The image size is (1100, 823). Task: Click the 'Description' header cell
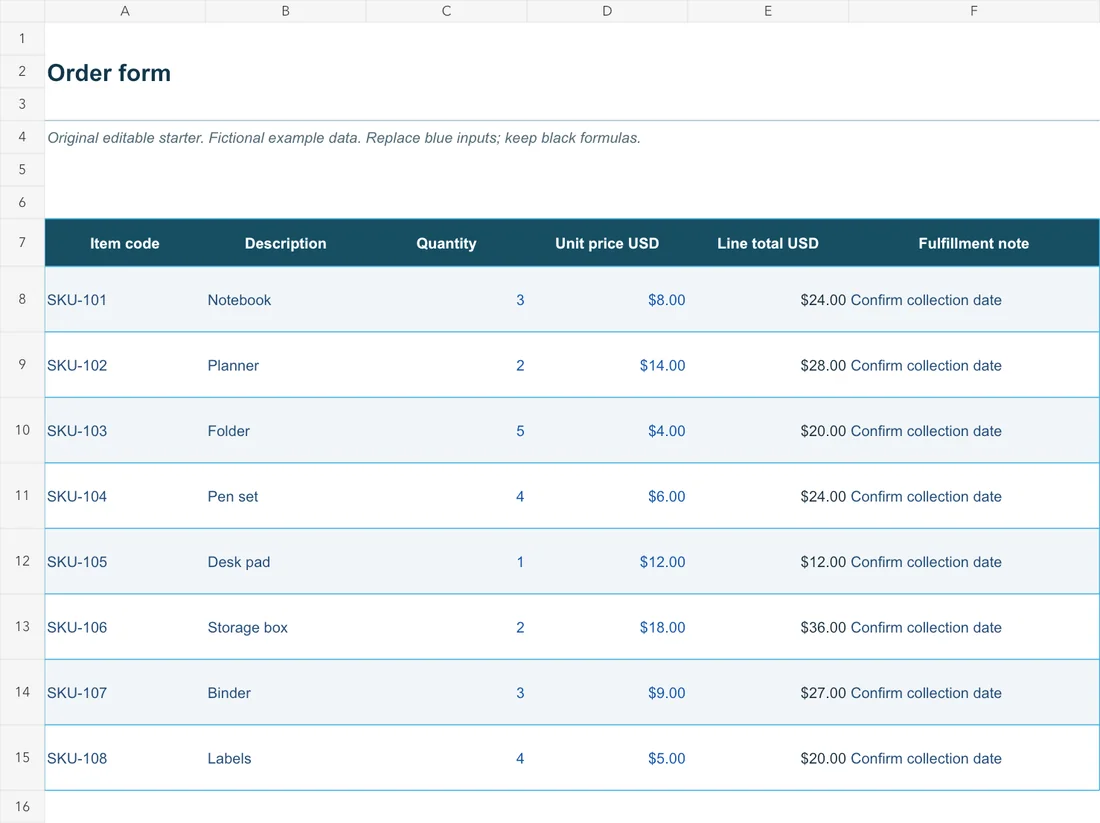(286, 243)
